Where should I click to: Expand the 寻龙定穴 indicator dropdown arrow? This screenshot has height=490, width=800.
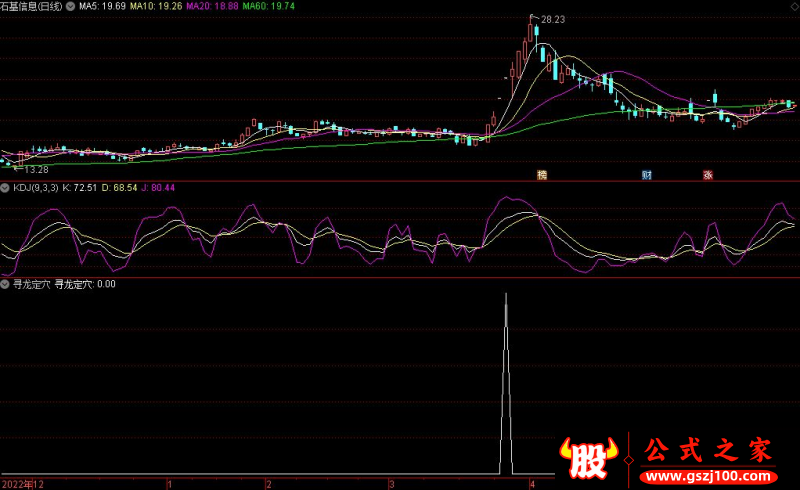coord(6,284)
